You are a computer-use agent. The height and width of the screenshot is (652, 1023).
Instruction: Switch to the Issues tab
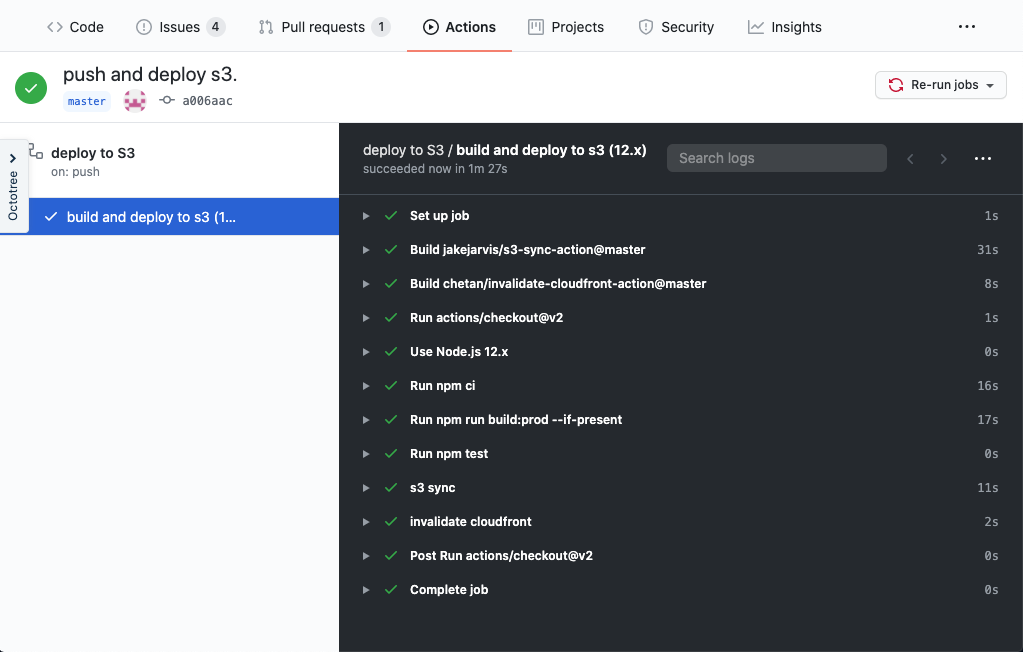tap(180, 27)
